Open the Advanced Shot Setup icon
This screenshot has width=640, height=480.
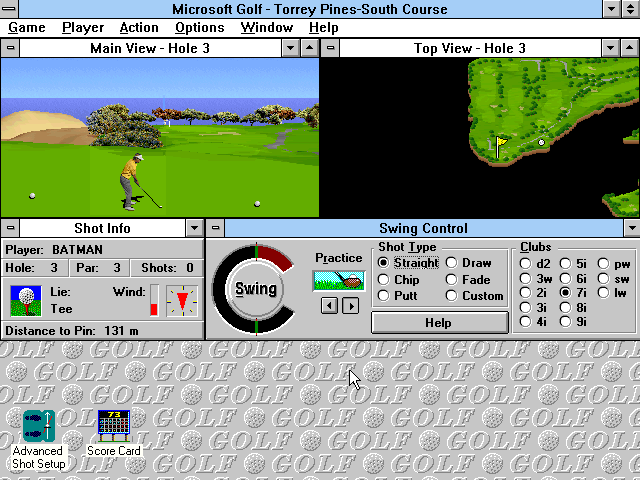coord(39,439)
